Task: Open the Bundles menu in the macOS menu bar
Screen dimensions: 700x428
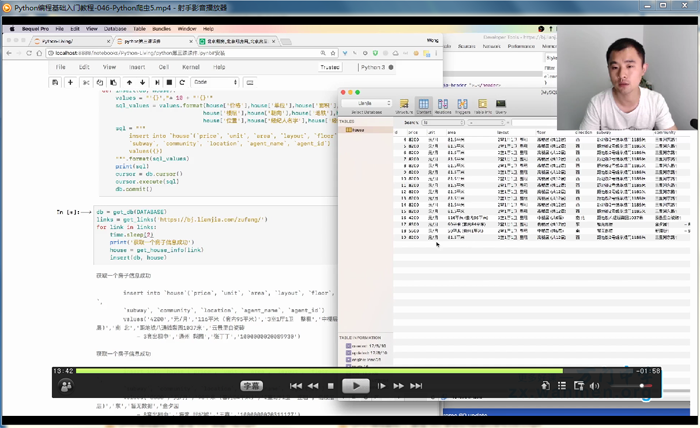Action: [x=162, y=29]
